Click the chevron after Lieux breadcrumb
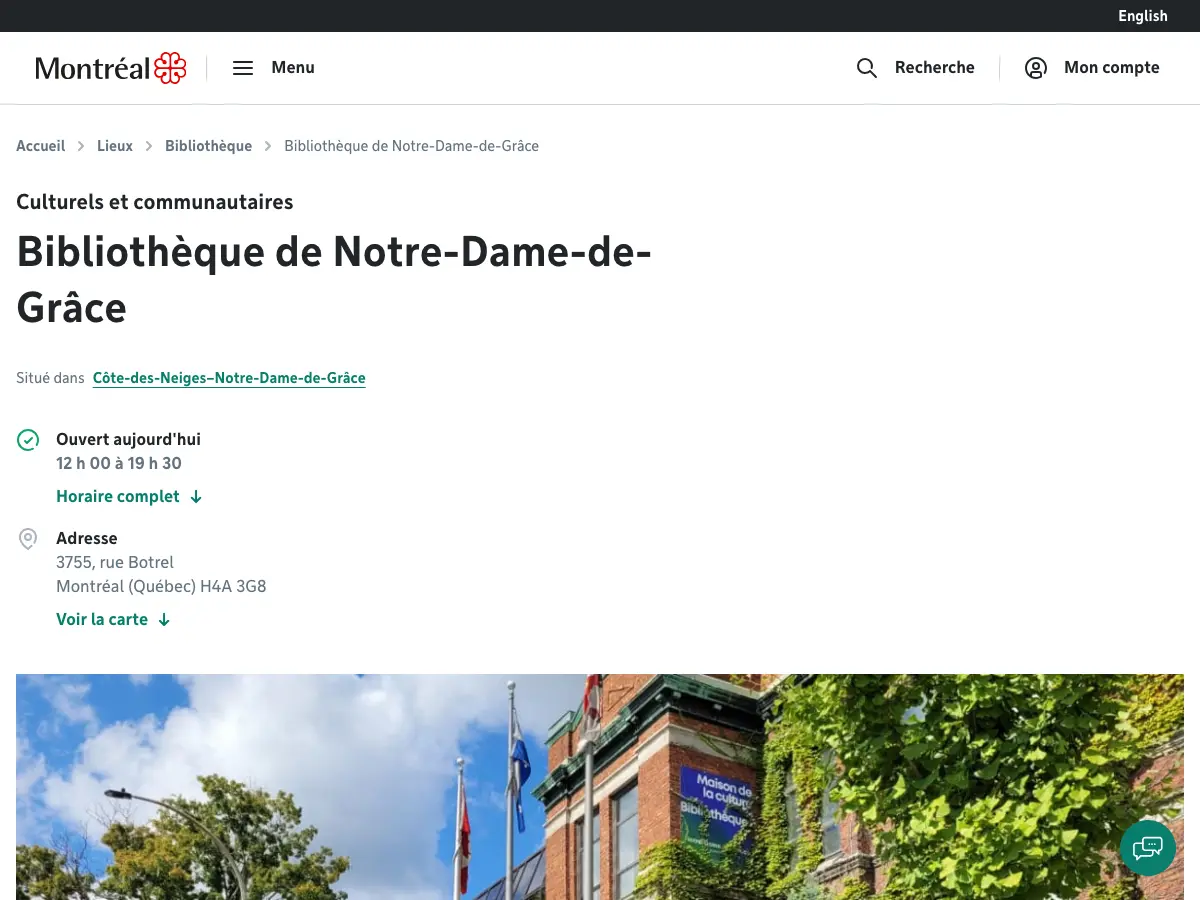This screenshot has width=1200, height=900. click(149, 146)
